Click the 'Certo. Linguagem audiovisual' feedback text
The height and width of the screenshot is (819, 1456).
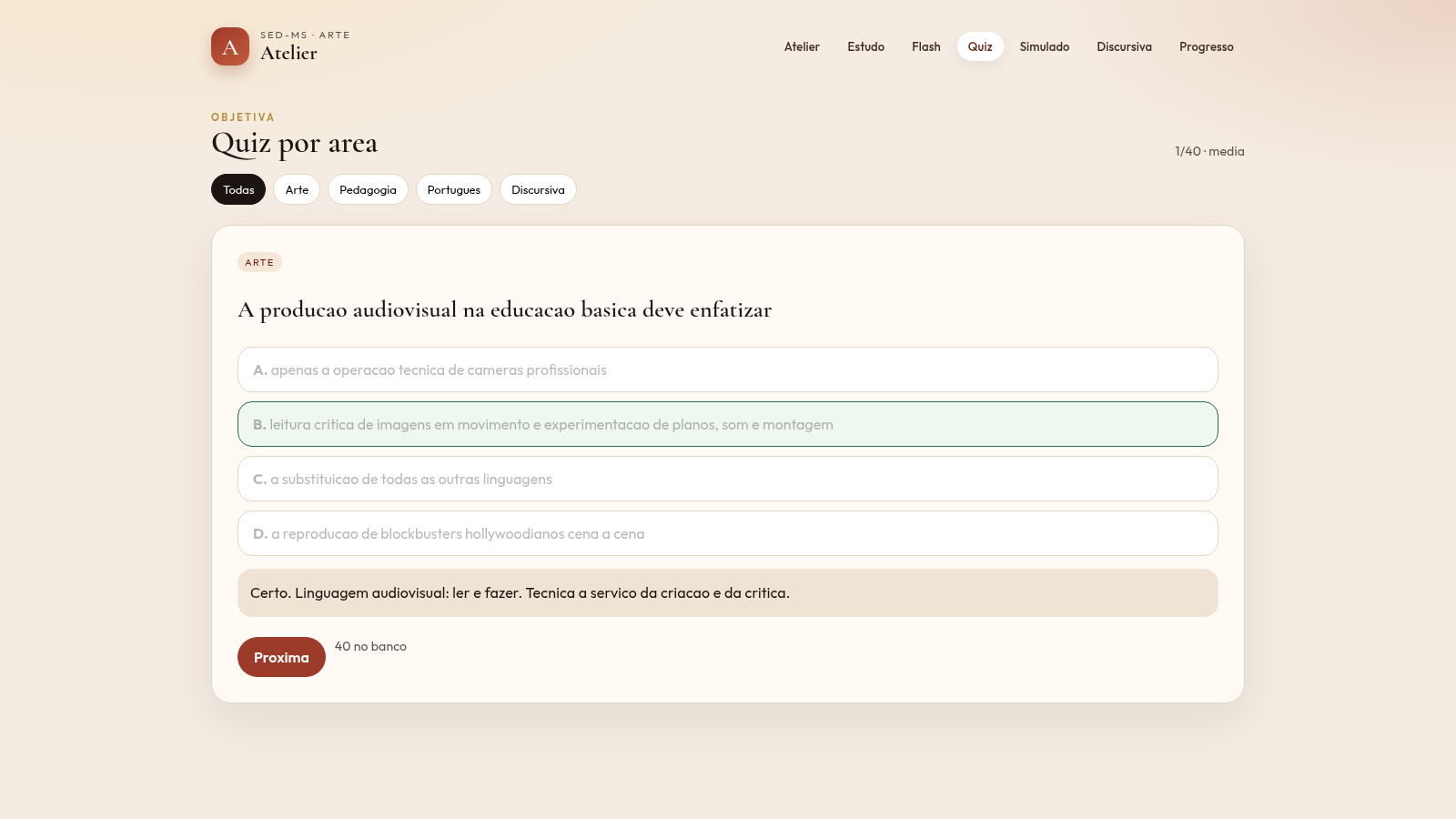tap(520, 592)
